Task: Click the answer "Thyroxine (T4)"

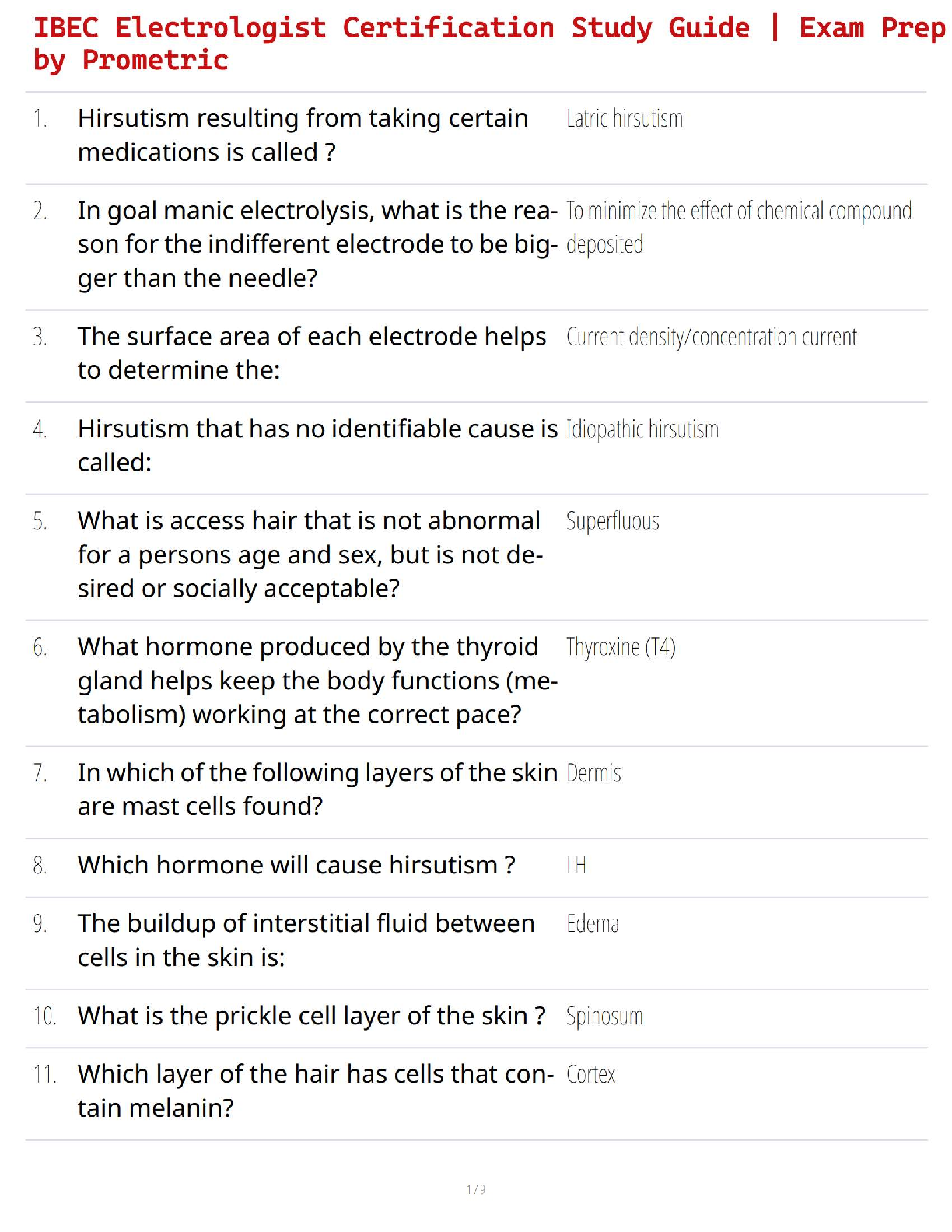Action: 621,647
